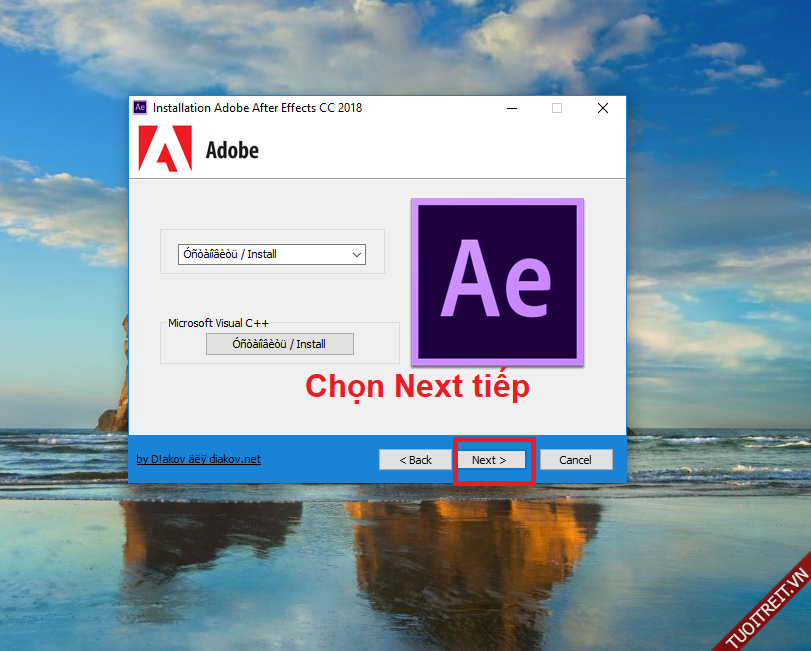Screen dimensions: 811x651
Task: Cancel the After Effects installation
Action: coord(576,460)
